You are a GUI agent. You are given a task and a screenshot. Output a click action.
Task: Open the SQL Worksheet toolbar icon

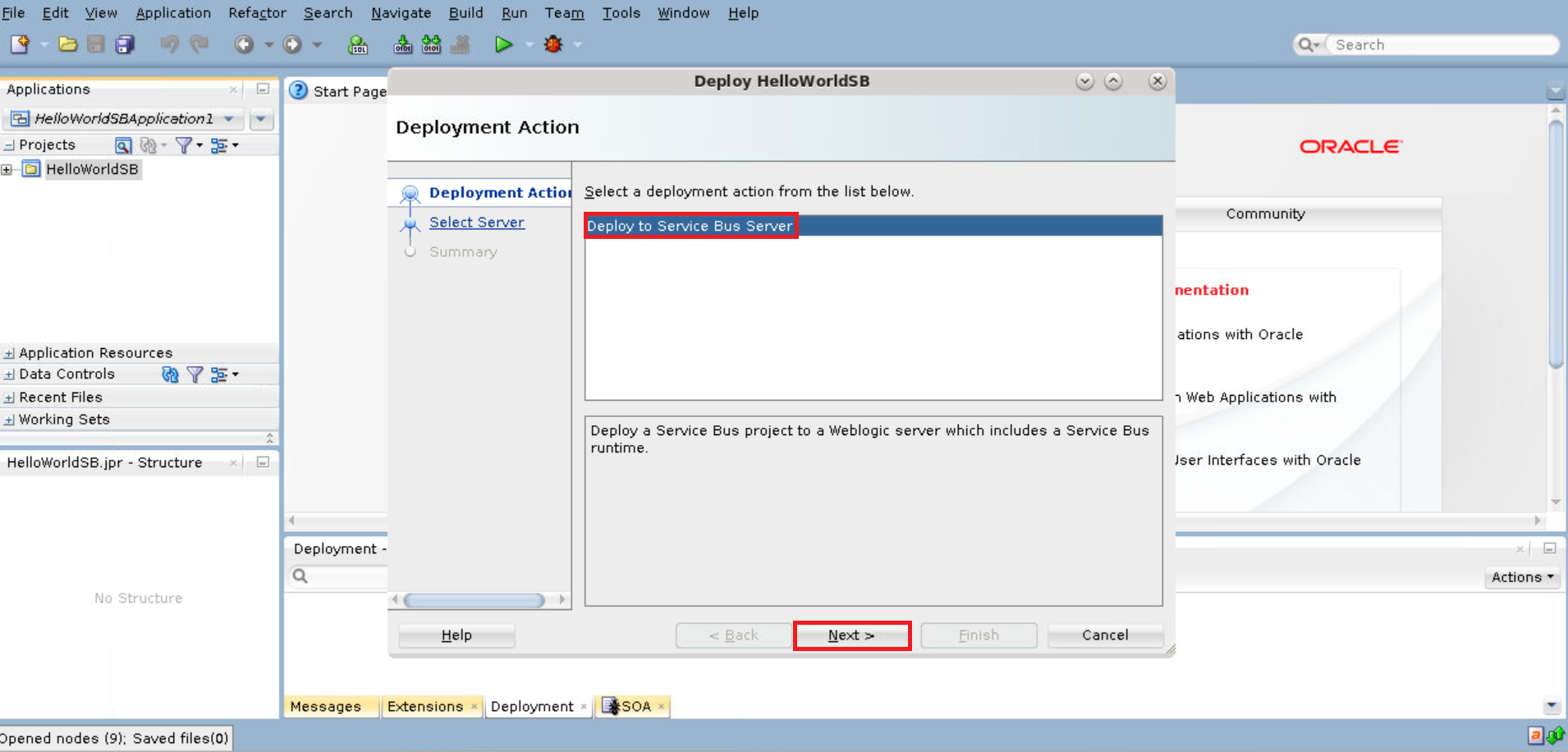point(358,44)
